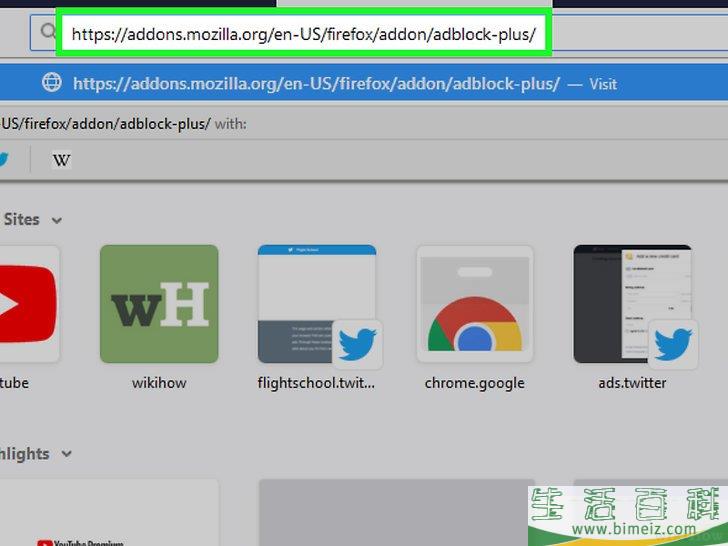This screenshot has height=546, width=728.
Task: Open the flightschool.twitter top site tile
Action: (317, 304)
